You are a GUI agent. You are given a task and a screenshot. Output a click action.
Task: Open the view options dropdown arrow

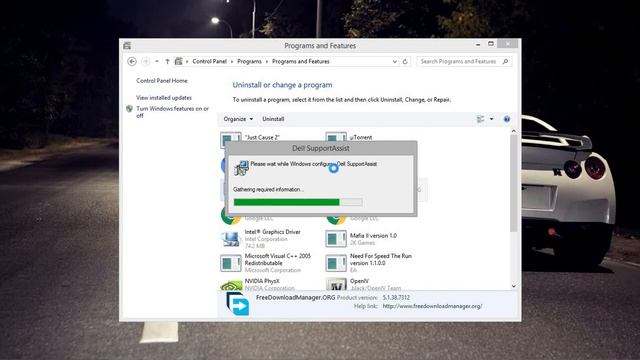491,119
